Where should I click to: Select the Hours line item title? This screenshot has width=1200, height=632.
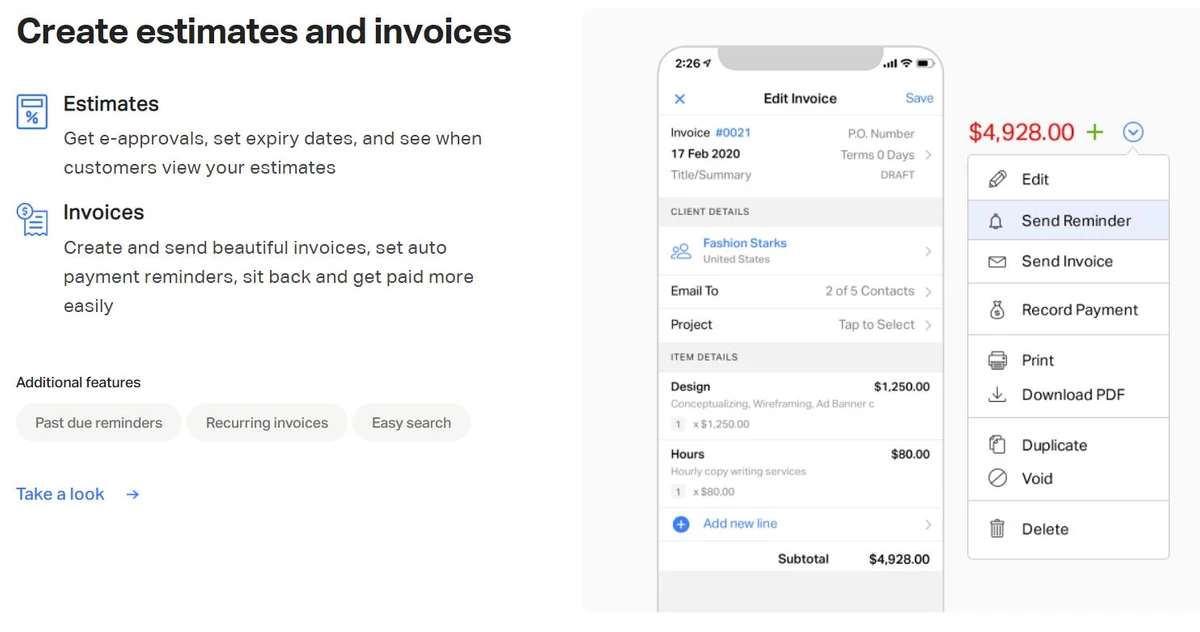pos(688,454)
